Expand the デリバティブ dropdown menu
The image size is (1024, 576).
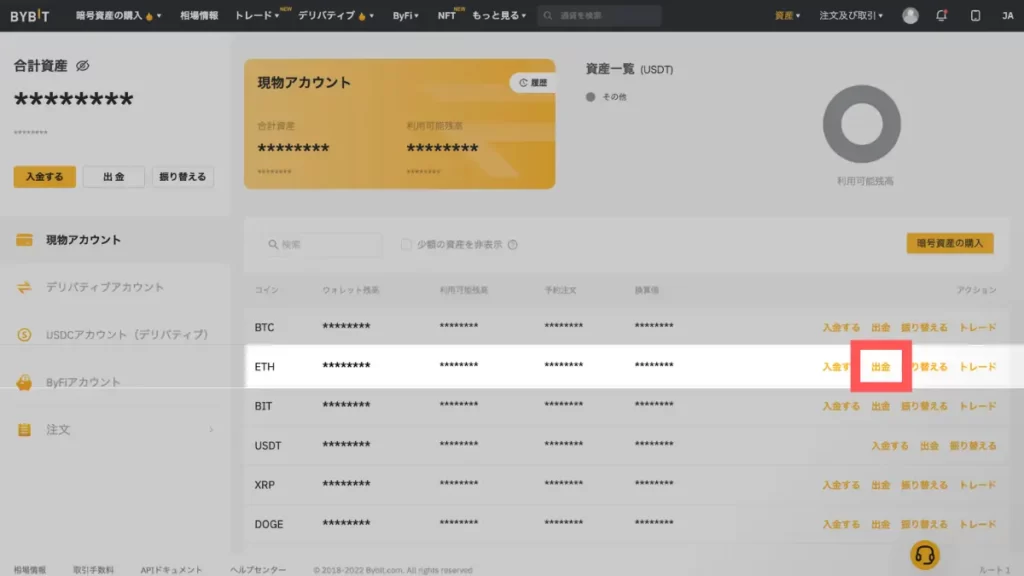pyautogui.click(x=336, y=16)
